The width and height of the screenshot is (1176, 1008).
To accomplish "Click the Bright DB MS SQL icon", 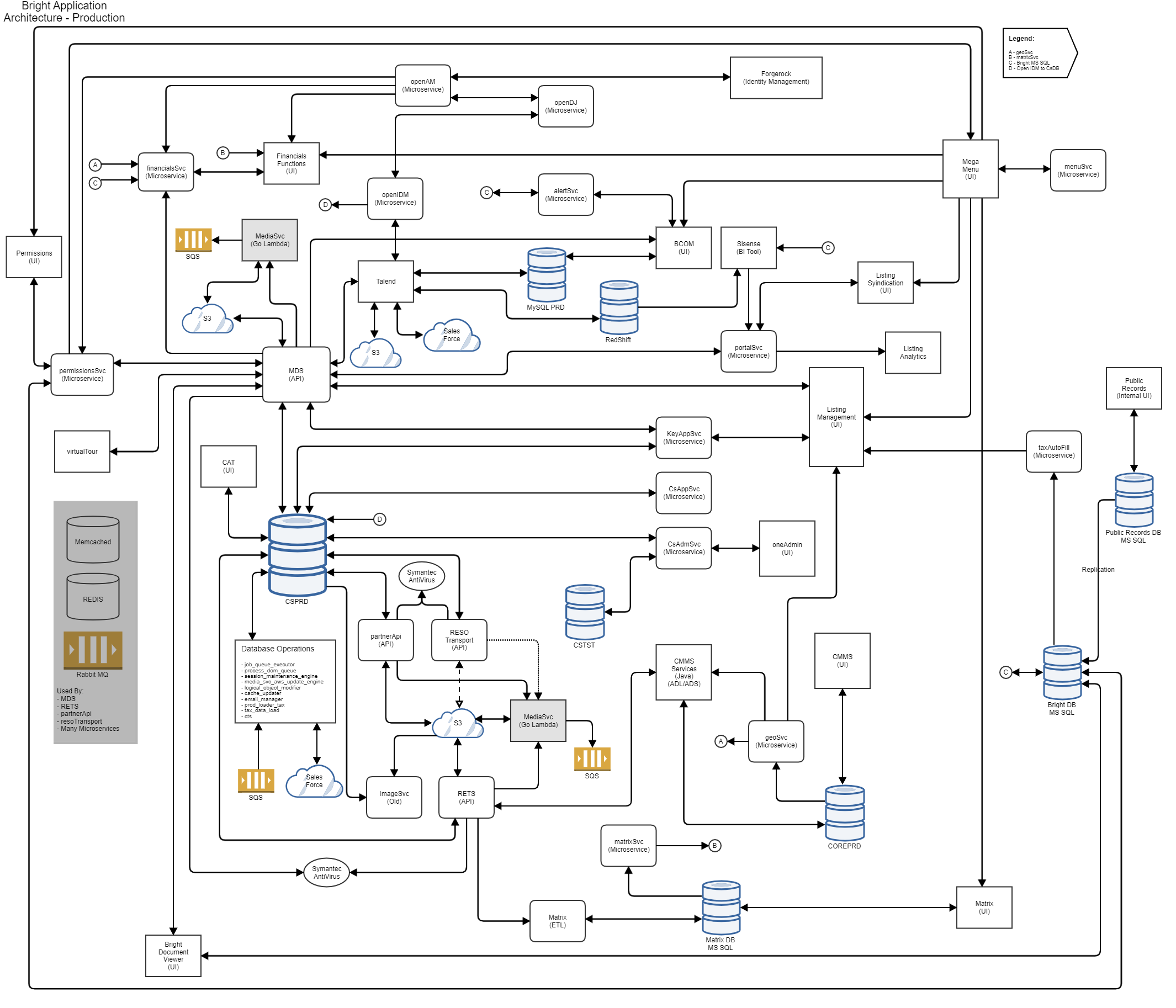I will click(1061, 672).
